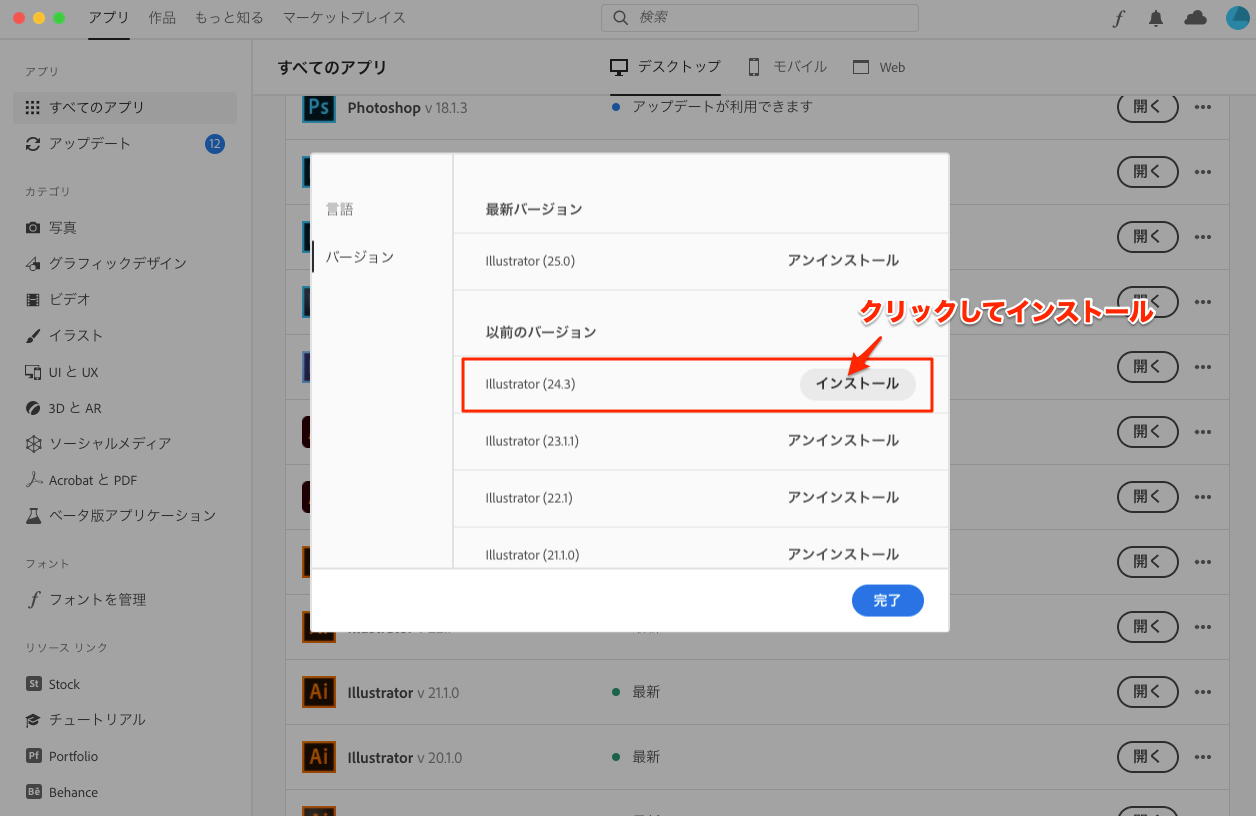
Task: Open more options for Illustrator 21.1.0
Action: click(x=1203, y=691)
